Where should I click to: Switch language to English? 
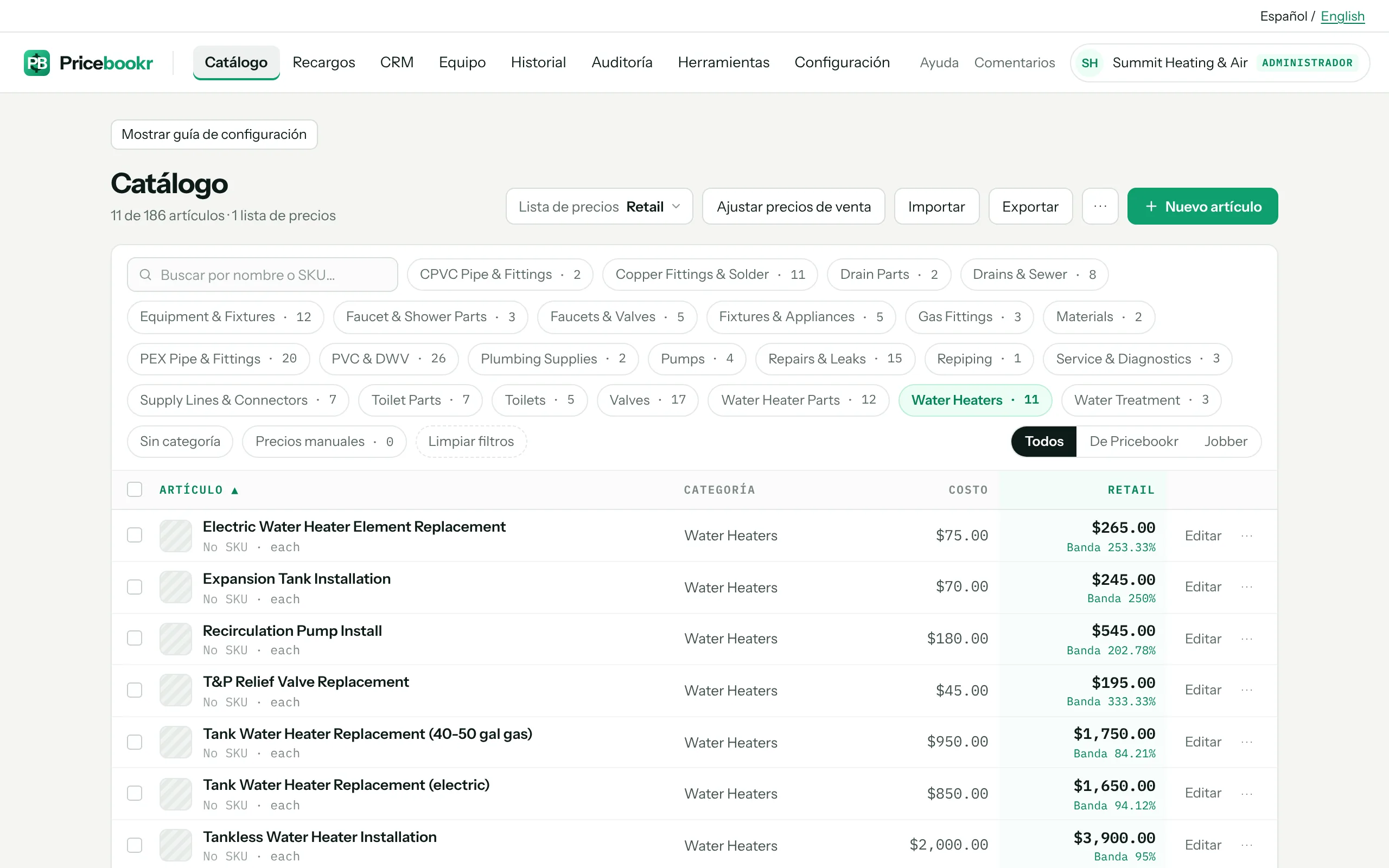(x=1342, y=16)
